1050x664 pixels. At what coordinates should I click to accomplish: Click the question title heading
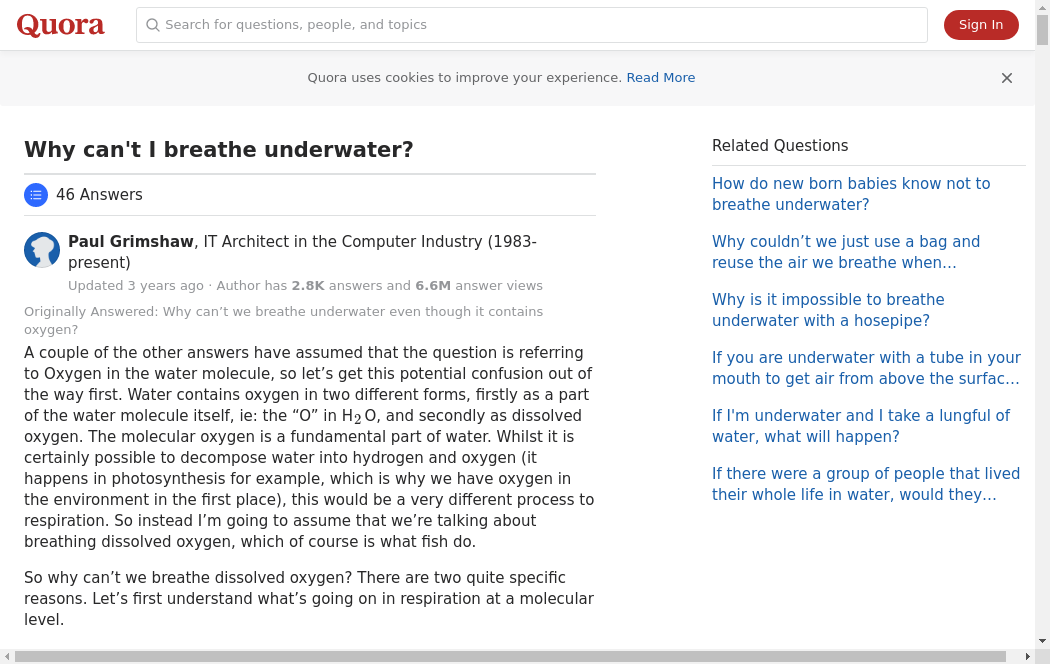[219, 150]
